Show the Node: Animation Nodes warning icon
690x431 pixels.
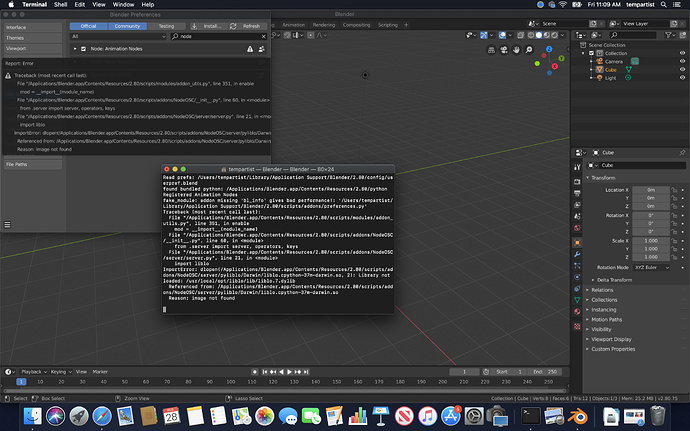250,49
